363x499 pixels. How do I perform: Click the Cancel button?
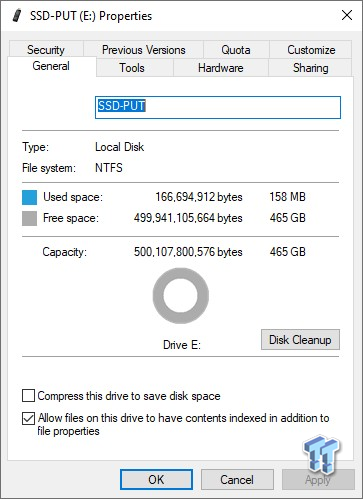point(237,480)
